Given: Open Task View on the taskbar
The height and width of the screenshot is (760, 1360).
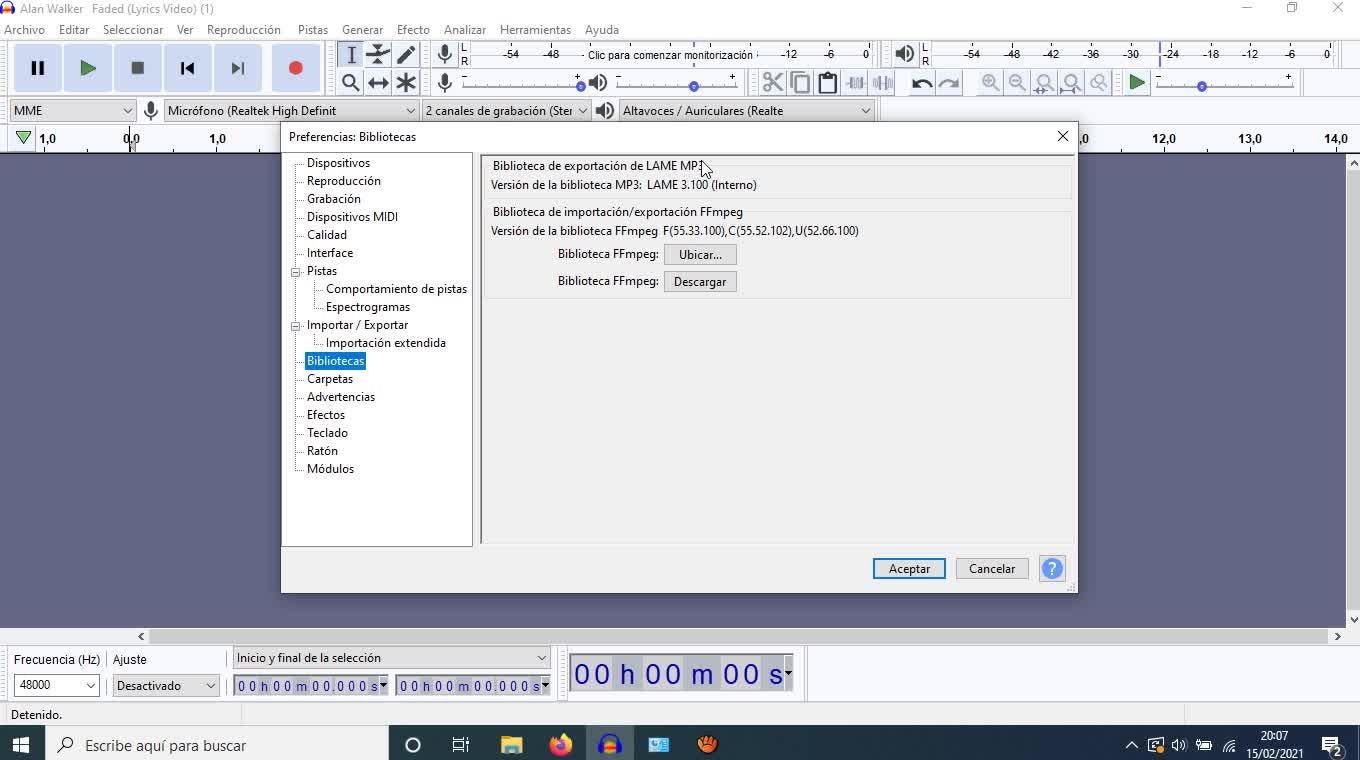Looking at the screenshot, I should (x=461, y=745).
